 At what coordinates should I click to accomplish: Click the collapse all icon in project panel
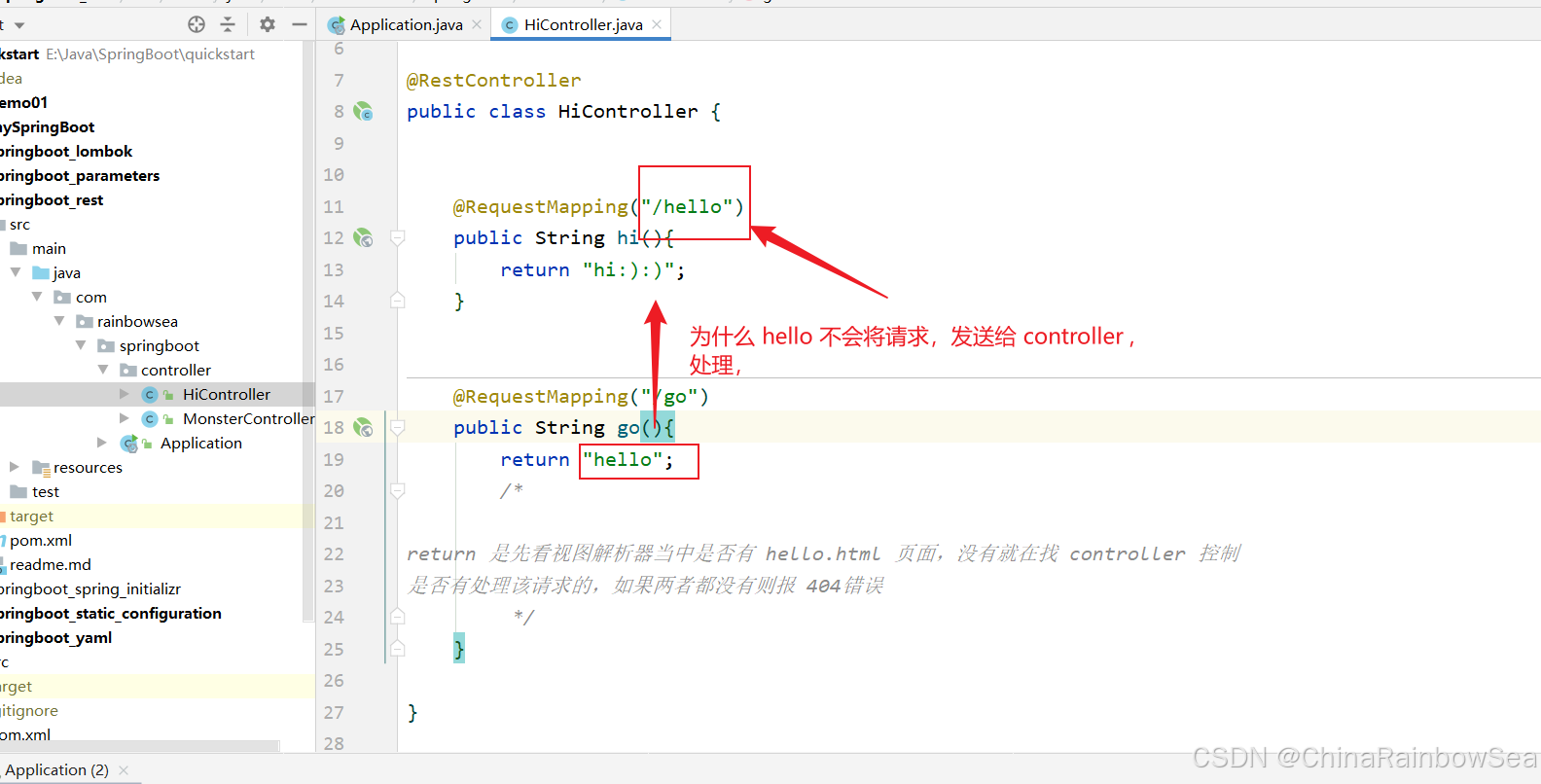228,24
